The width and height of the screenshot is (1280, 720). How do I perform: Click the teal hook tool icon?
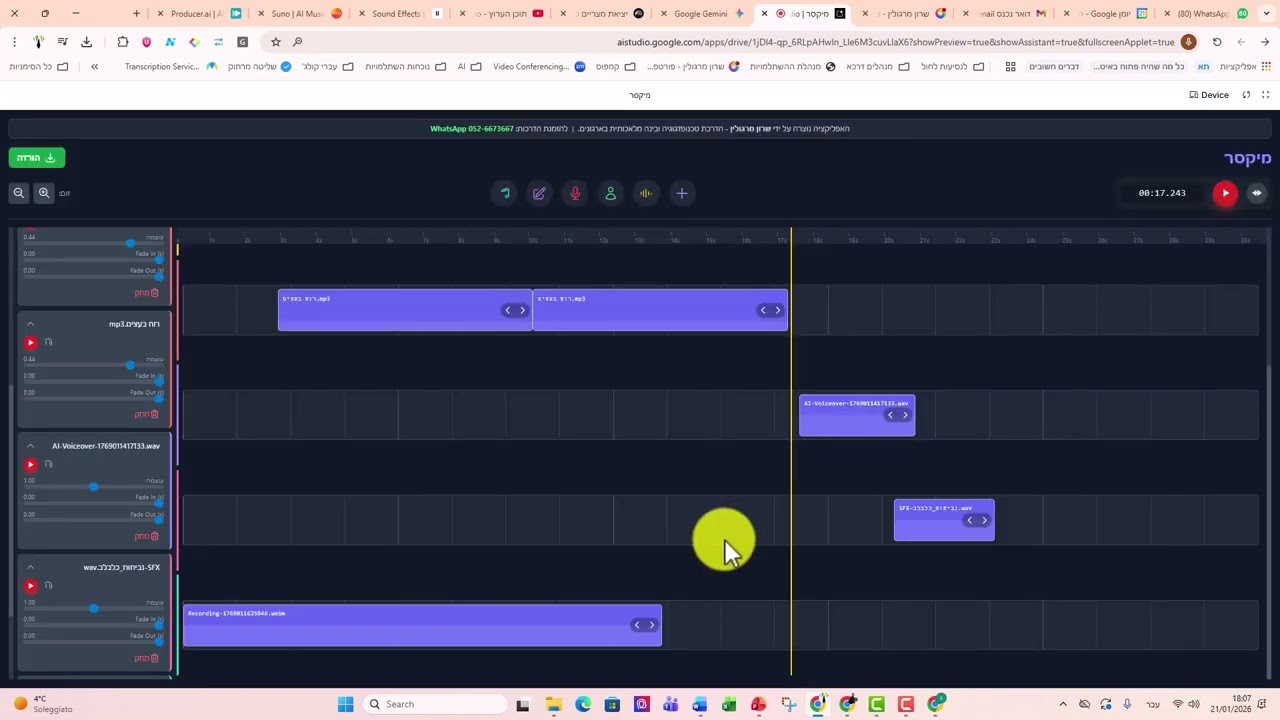505,193
